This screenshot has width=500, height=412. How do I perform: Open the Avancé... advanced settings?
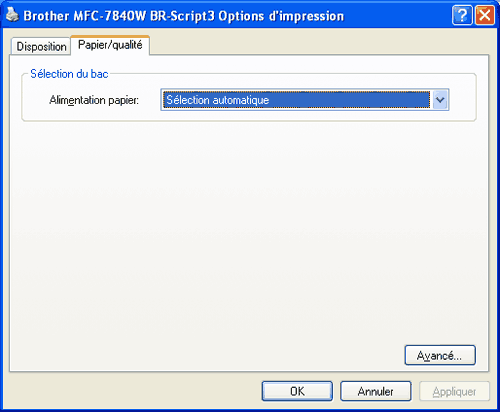(440, 355)
